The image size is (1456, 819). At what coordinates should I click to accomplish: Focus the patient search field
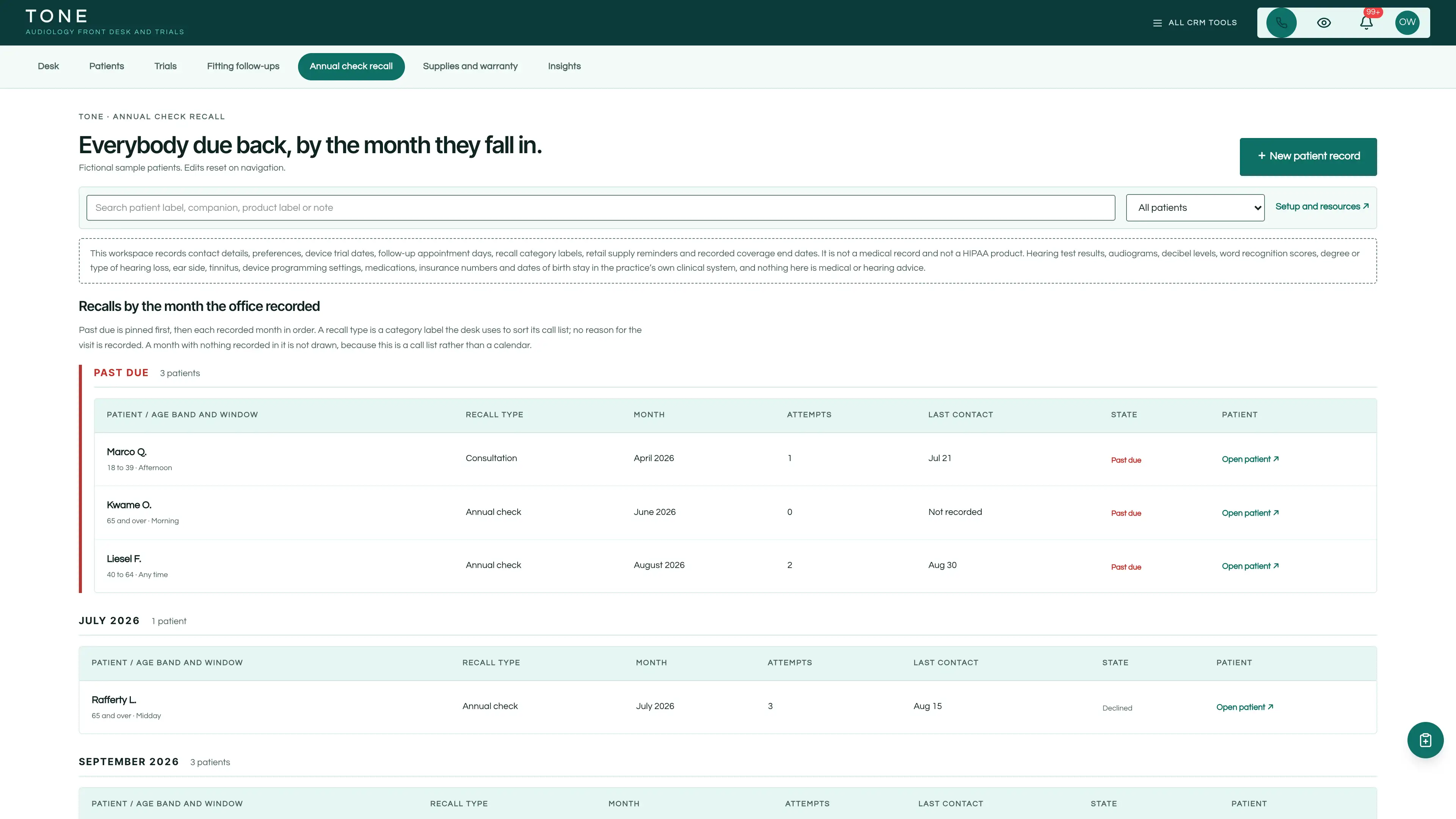click(x=600, y=207)
